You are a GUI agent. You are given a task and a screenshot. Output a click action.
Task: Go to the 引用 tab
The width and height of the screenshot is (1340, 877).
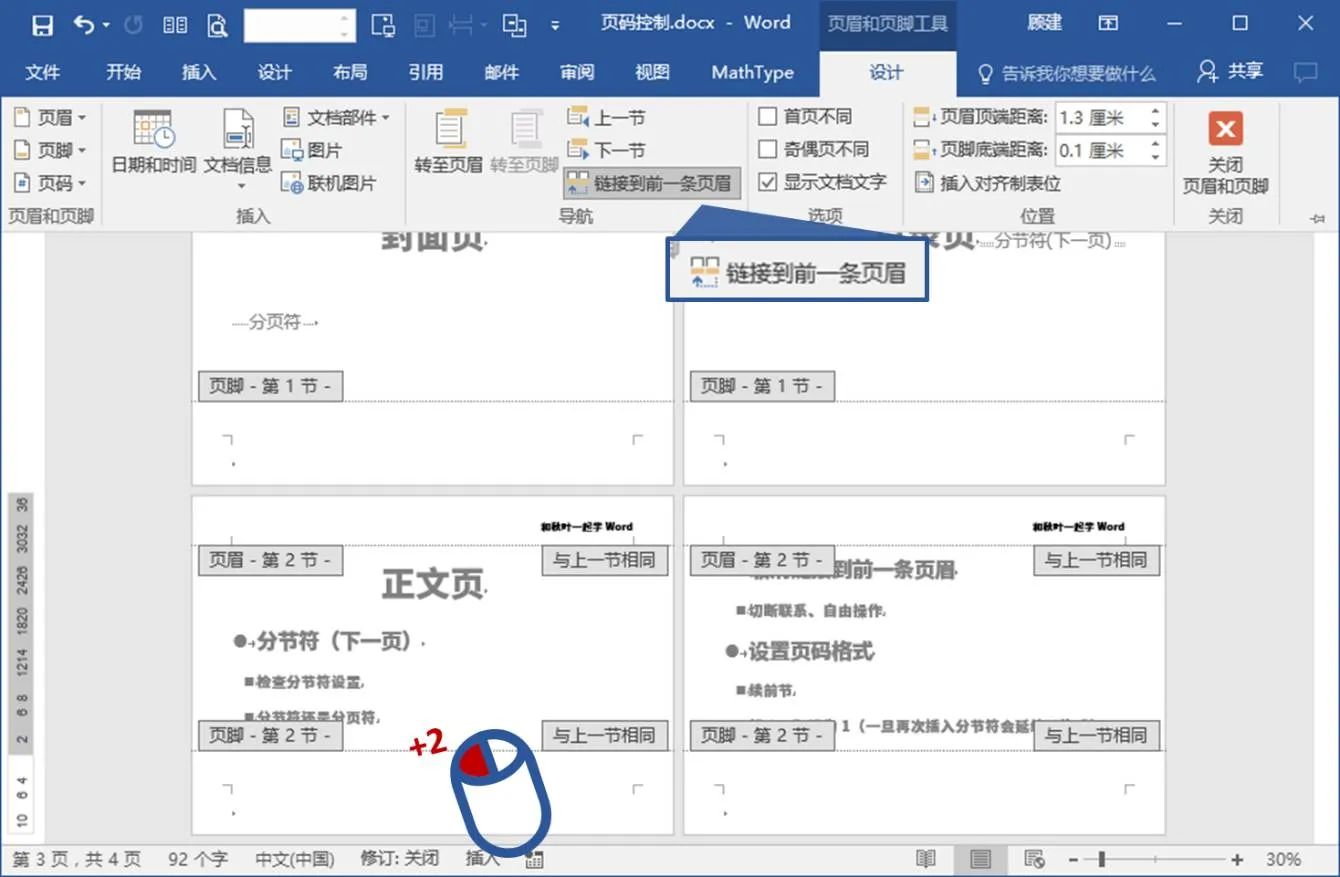(x=426, y=72)
